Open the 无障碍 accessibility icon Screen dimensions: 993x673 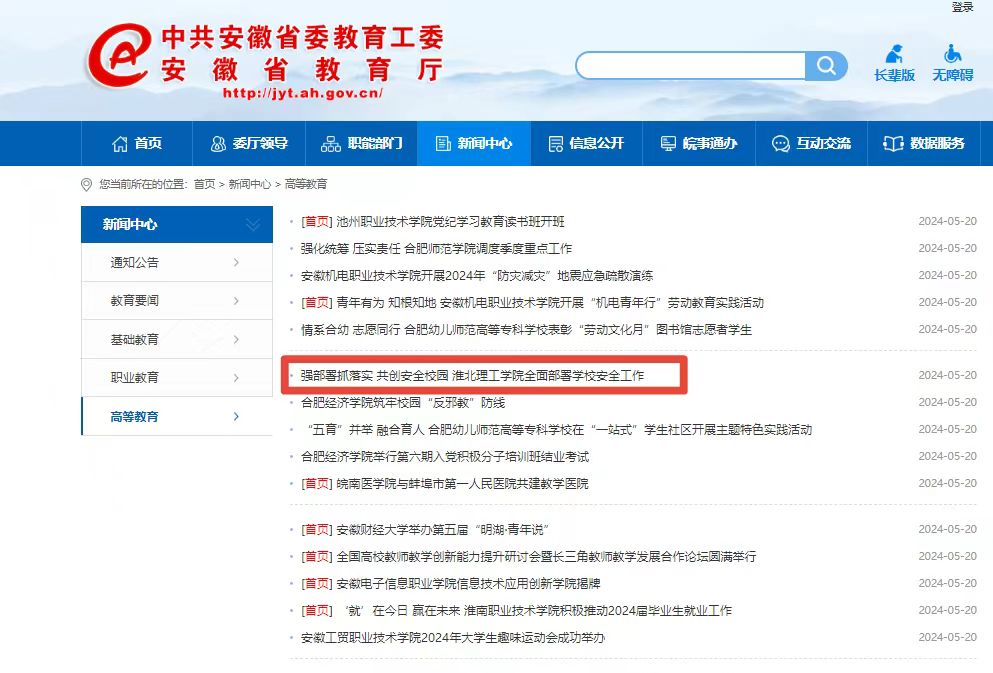(x=952, y=63)
